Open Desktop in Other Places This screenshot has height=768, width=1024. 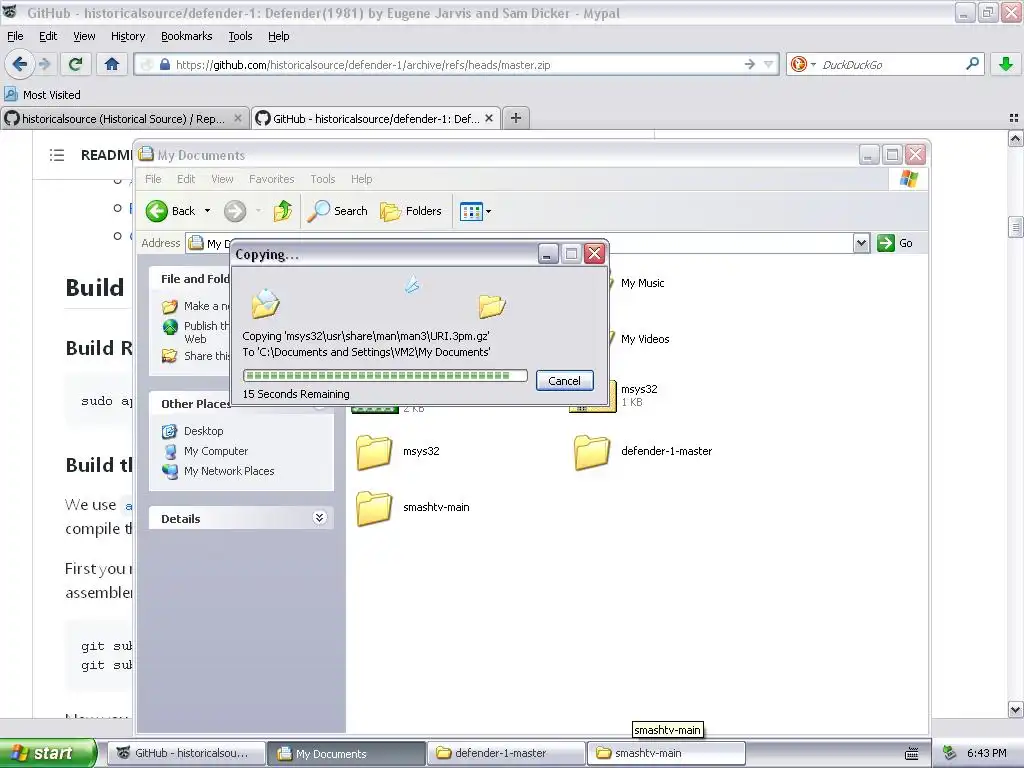coord(203,431)
